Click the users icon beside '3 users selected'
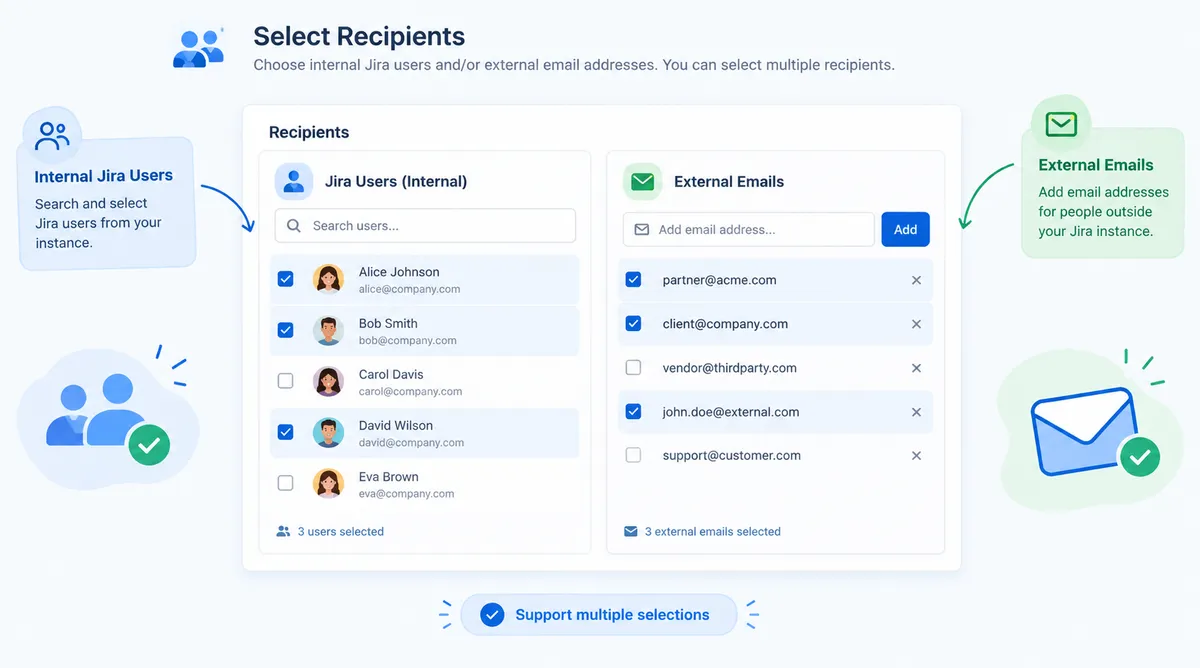Image resolution: width=1200 pixels, height=668 pixels. (283, 532)
